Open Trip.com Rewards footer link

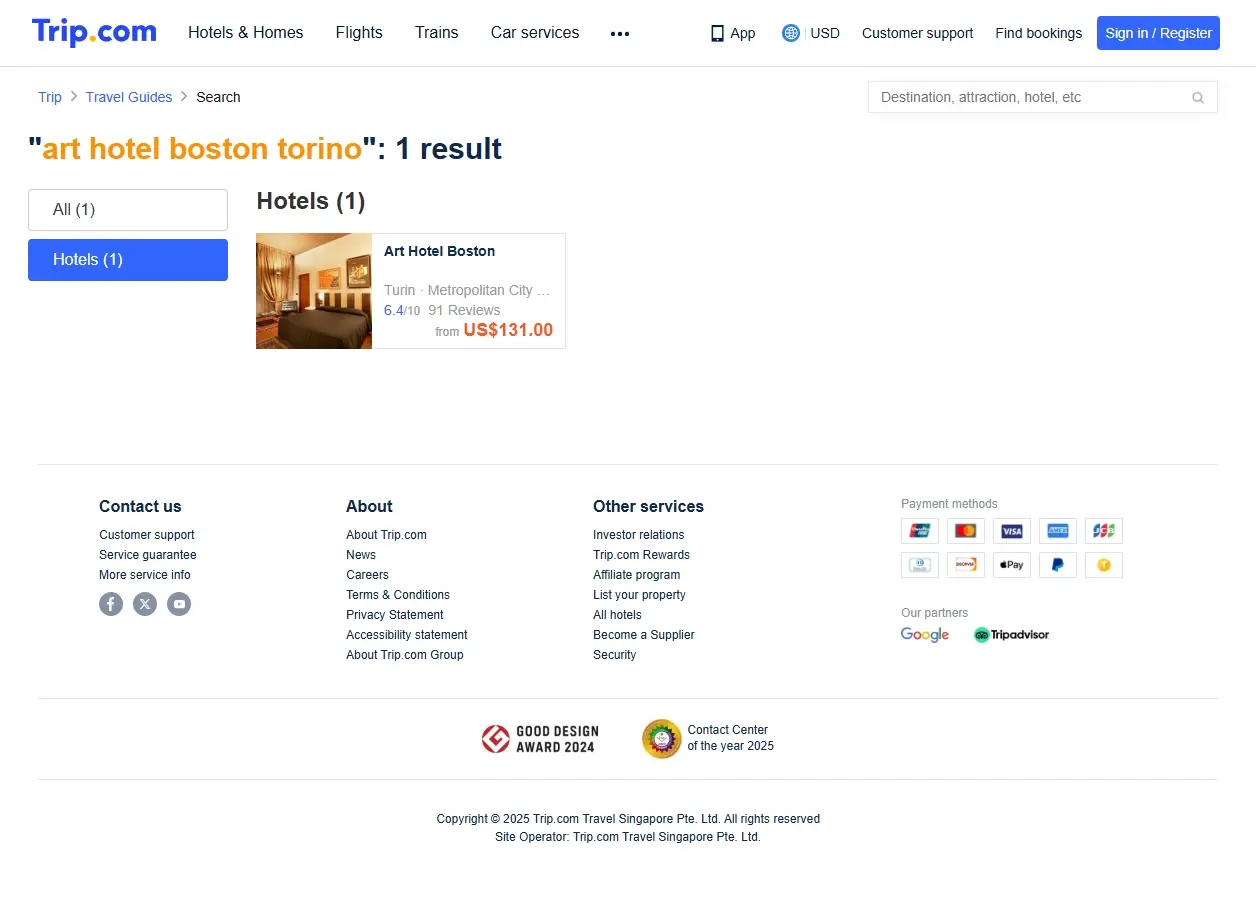[641, 555]
